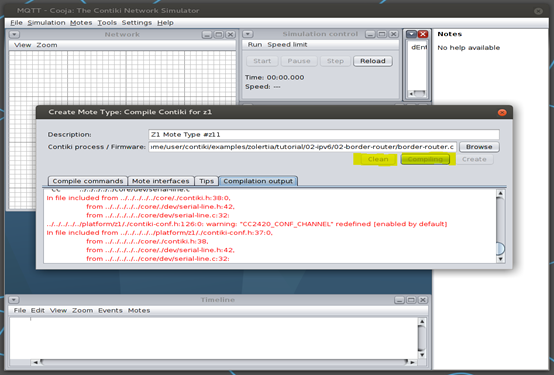
Task: Open the Help menu
Action: 165,23
